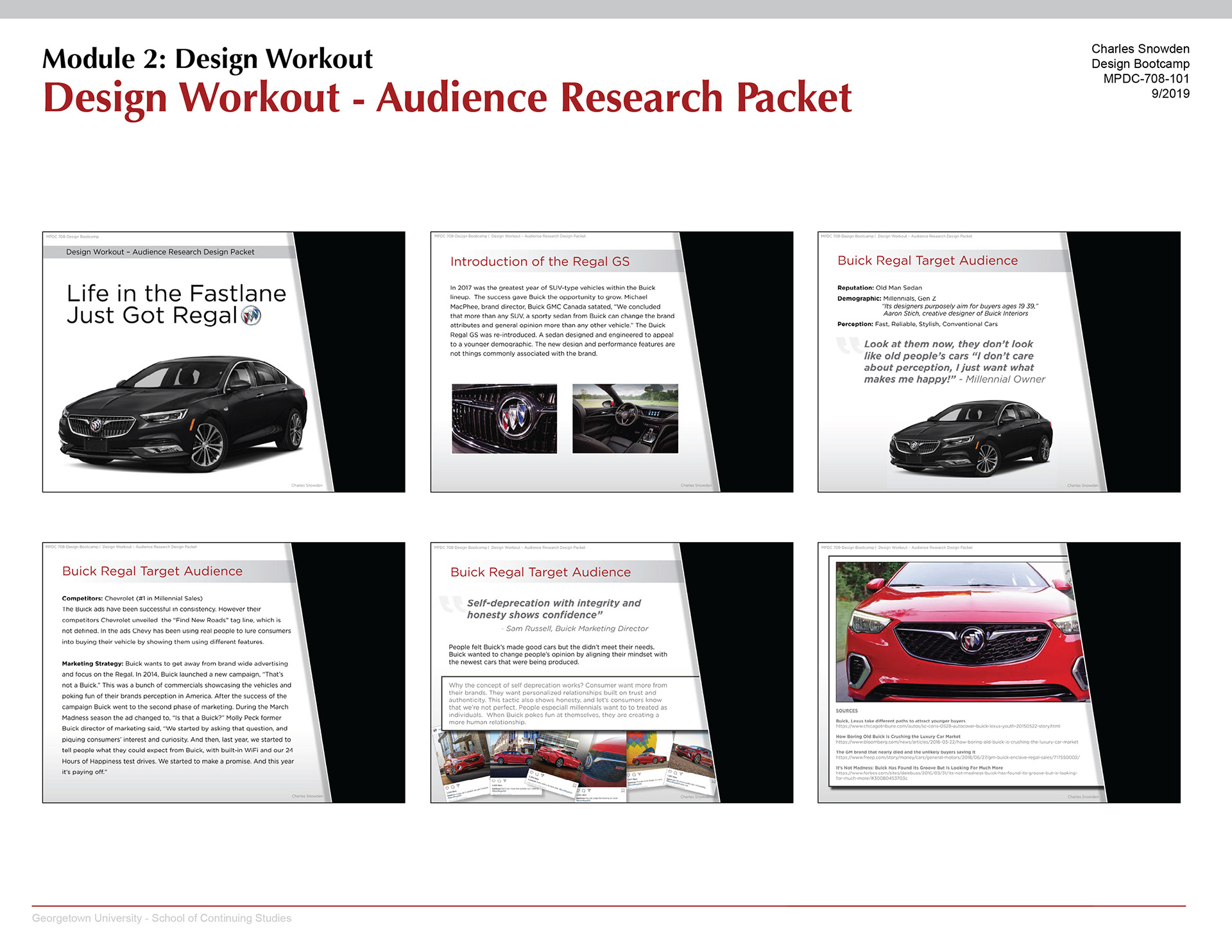Click the Aaron Stich designer quote in italics
Viewport: 1232px width, 952px height.
pos(961,310)
